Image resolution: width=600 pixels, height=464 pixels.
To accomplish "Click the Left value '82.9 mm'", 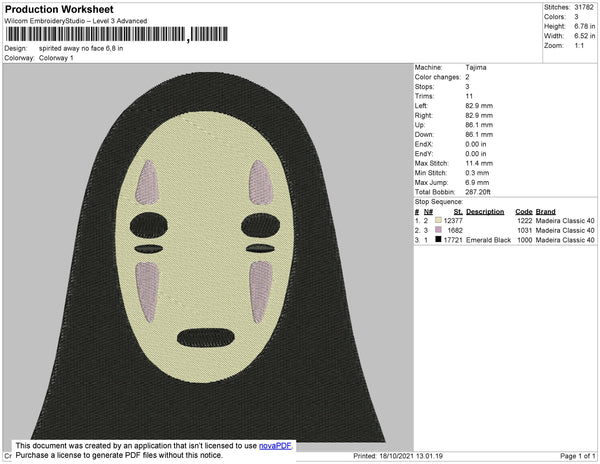I will tap(479, 106).
